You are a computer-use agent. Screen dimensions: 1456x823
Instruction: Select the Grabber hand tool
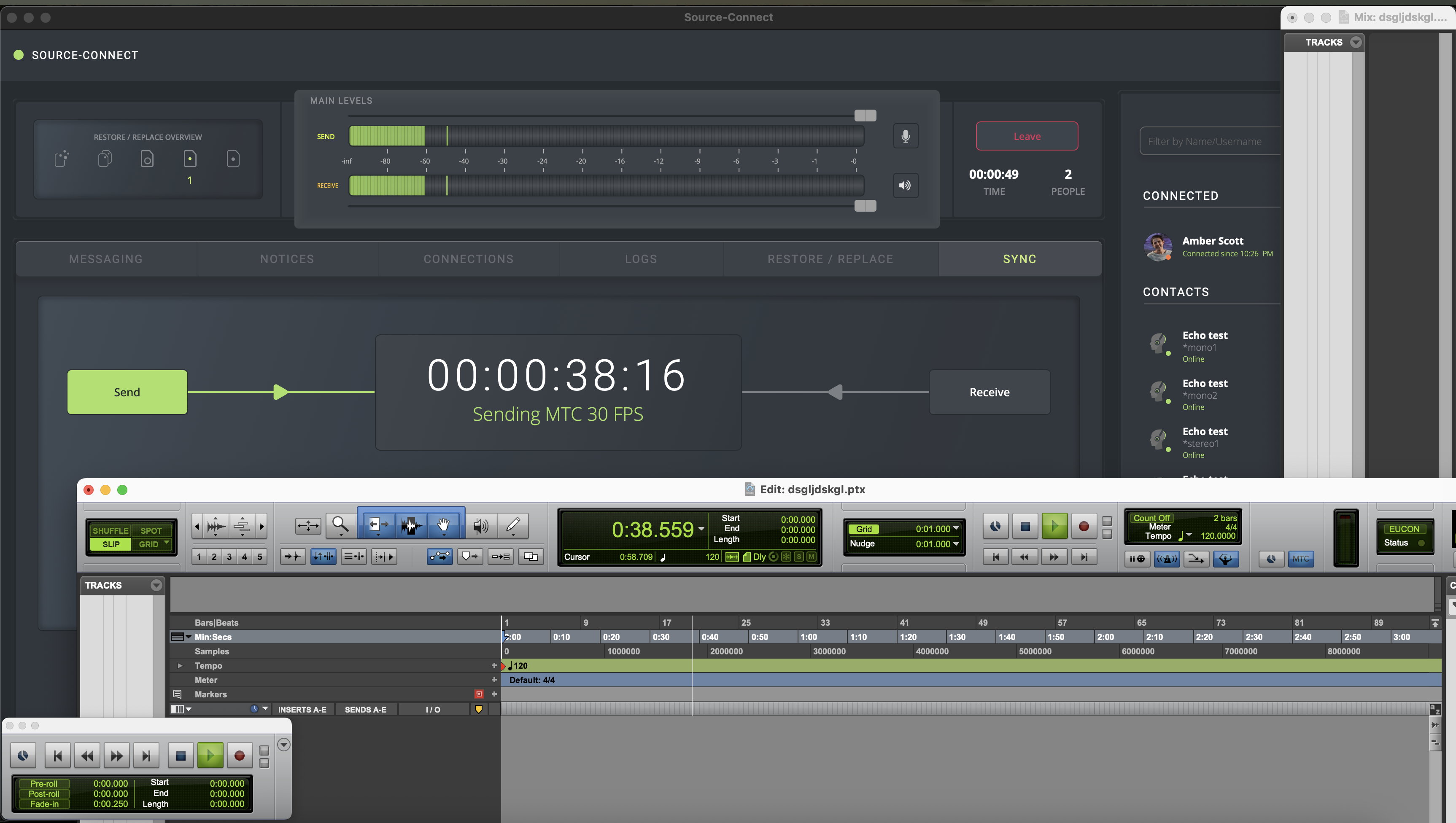pos(443,525)
